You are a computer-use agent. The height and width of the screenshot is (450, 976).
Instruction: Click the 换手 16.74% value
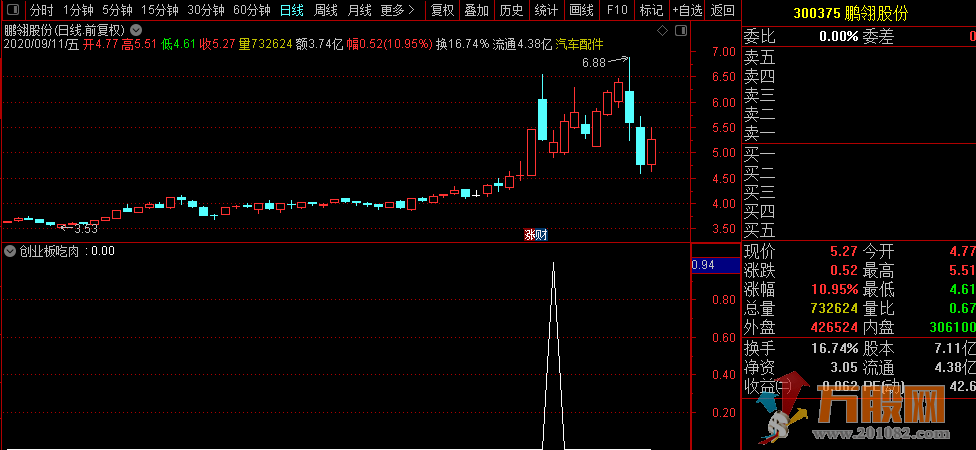tap(834, 348)
